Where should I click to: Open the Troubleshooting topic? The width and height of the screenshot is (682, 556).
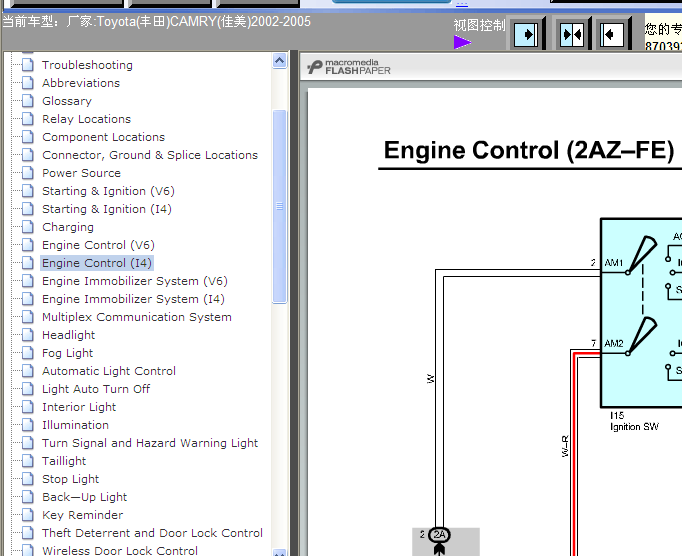[87, 65]
